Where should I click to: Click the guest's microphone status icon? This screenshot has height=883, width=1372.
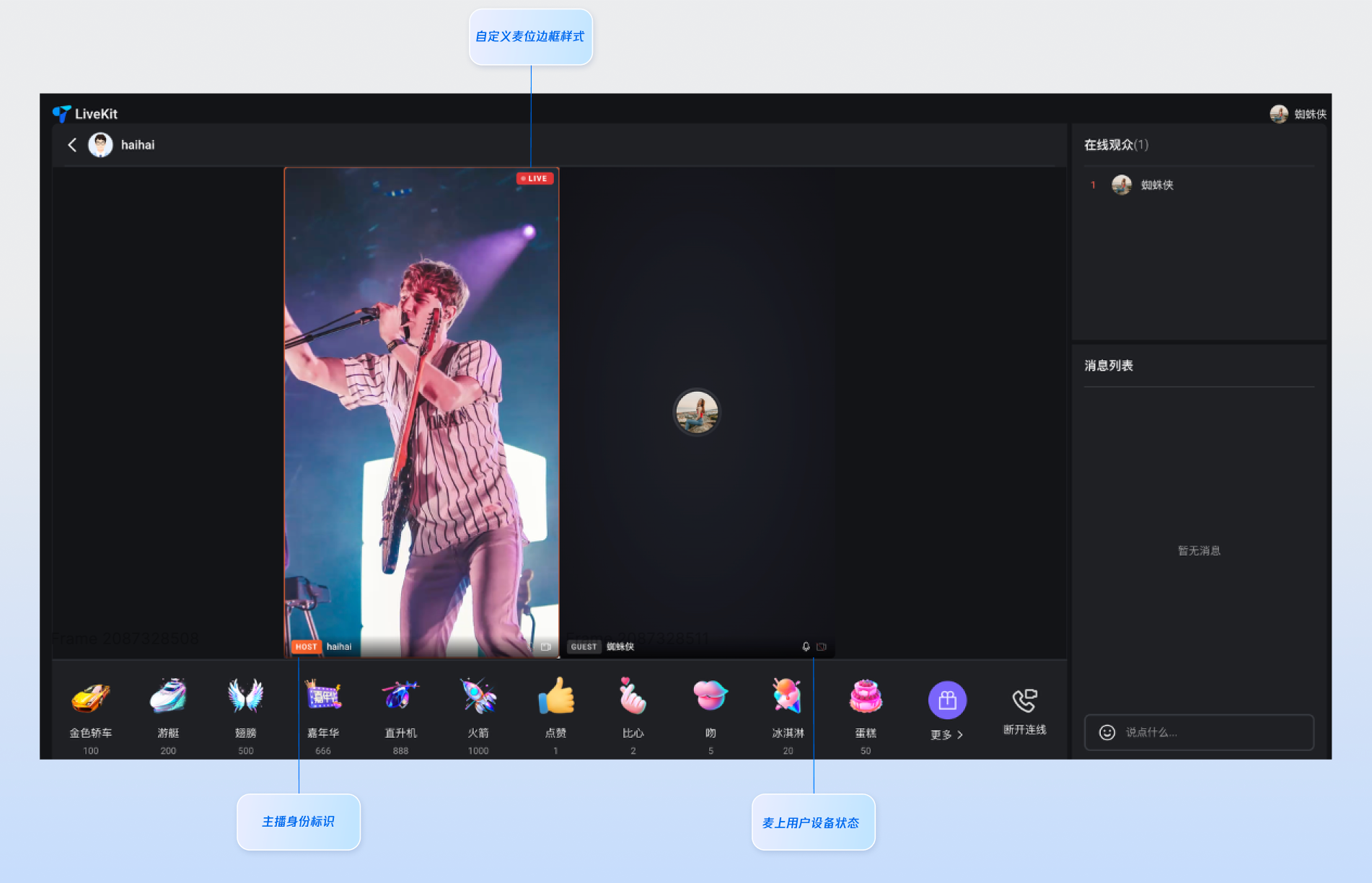tap(806, 647)
